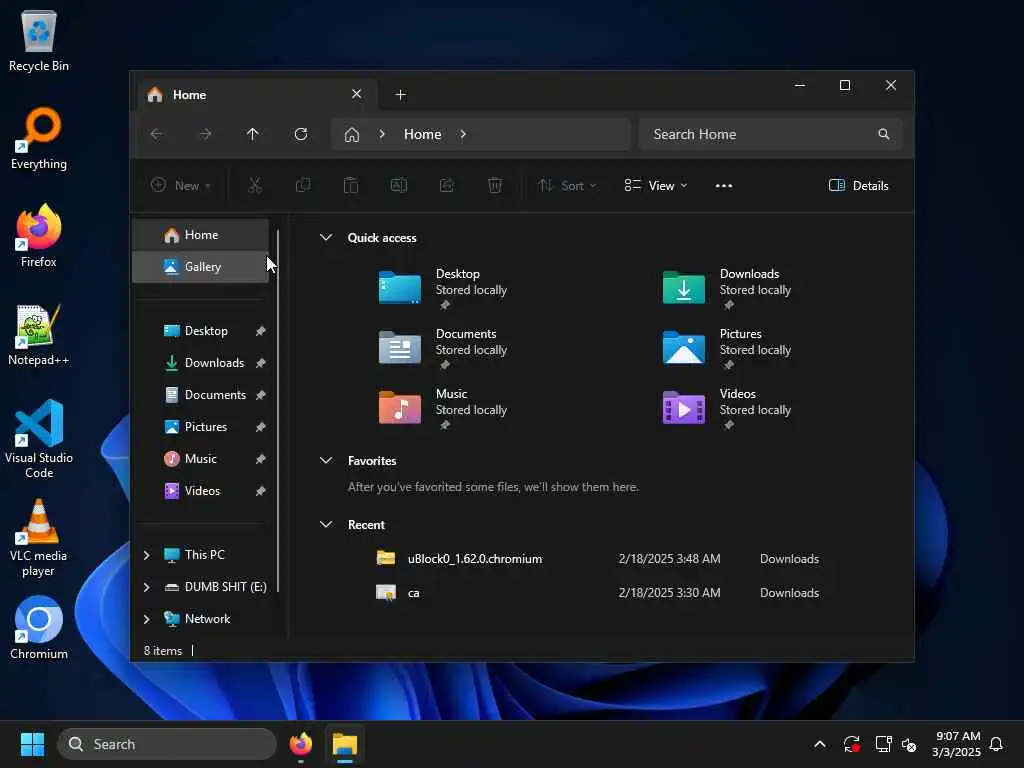Image resolution: width=1024 pixels, height=768 pixels.
Task: Click the Copy toolbar icon
Action: (302, 185)
